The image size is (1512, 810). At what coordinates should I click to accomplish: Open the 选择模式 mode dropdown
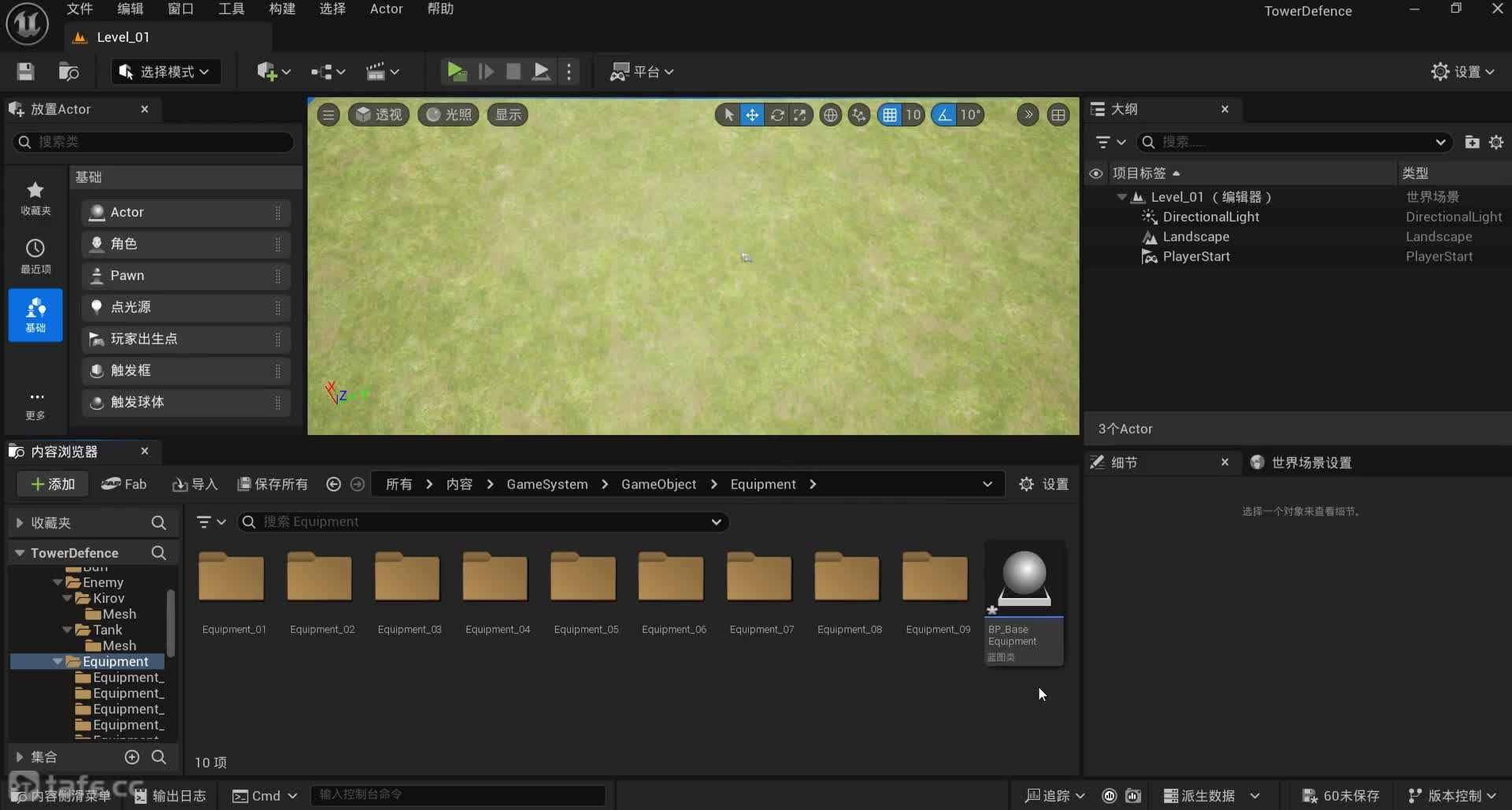pyautogui.click(x=164, y=72)
